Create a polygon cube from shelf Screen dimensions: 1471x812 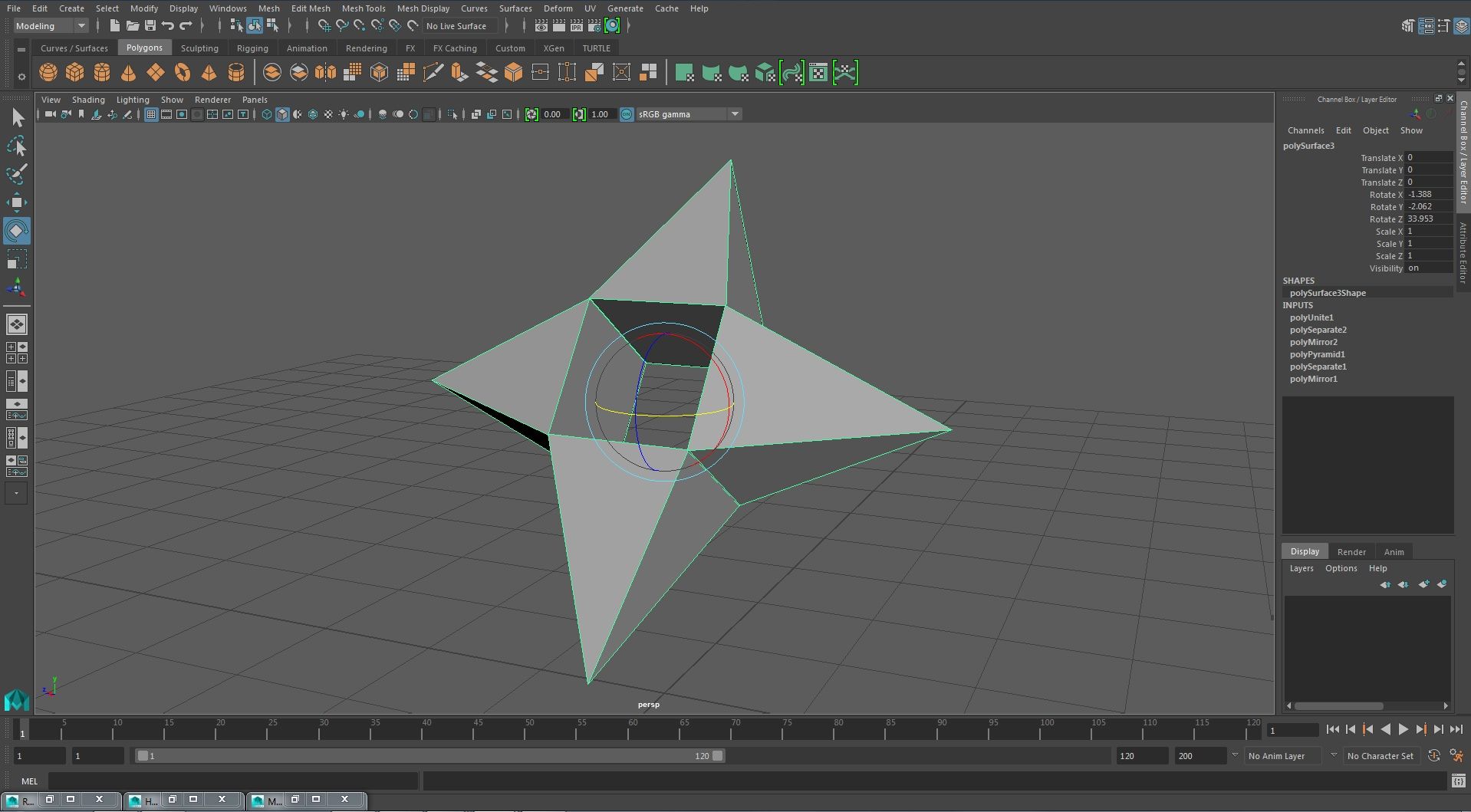(x=75, y=73)
